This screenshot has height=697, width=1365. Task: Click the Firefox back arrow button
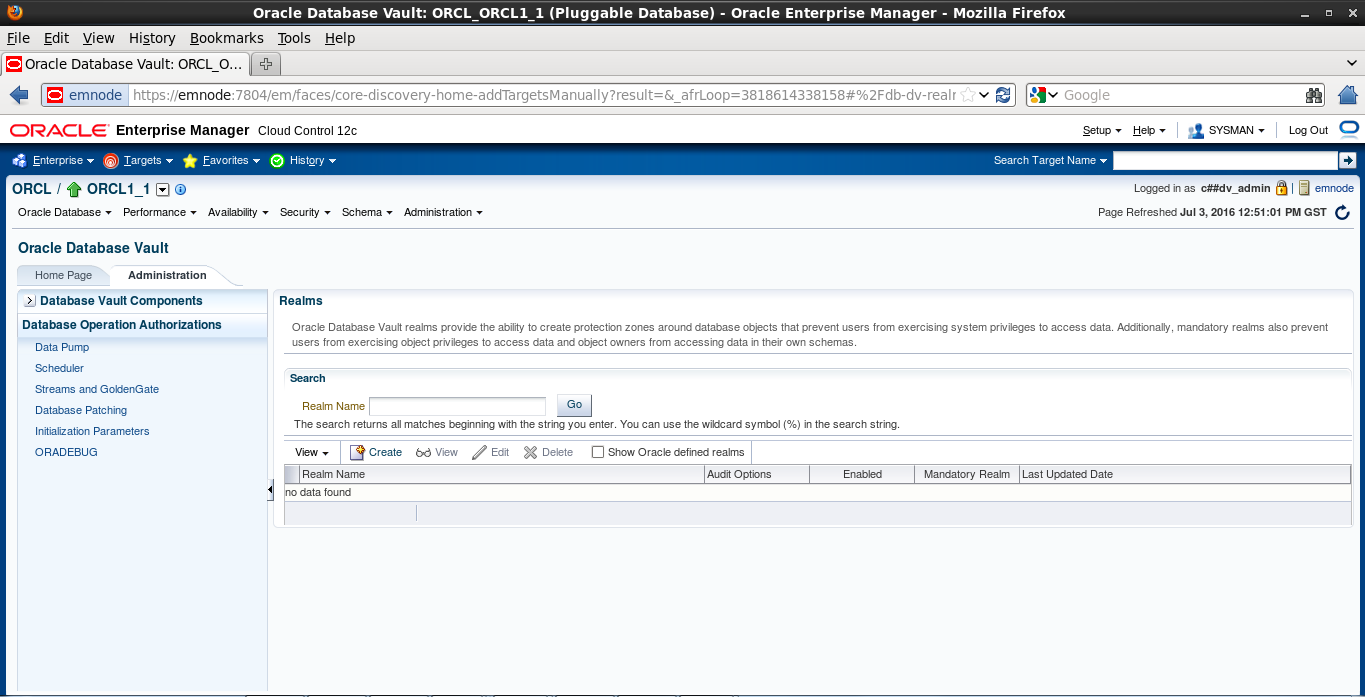(x=19, y=95)
